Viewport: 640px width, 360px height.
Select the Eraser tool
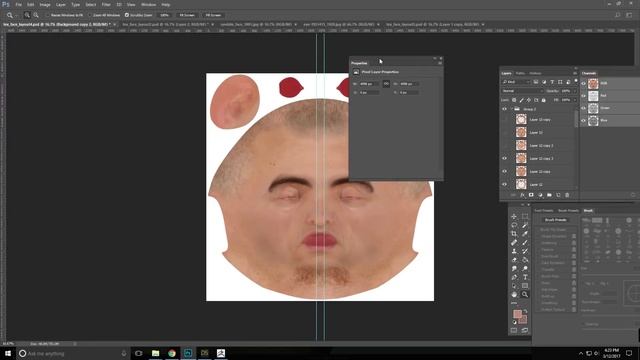coord(514,260)
